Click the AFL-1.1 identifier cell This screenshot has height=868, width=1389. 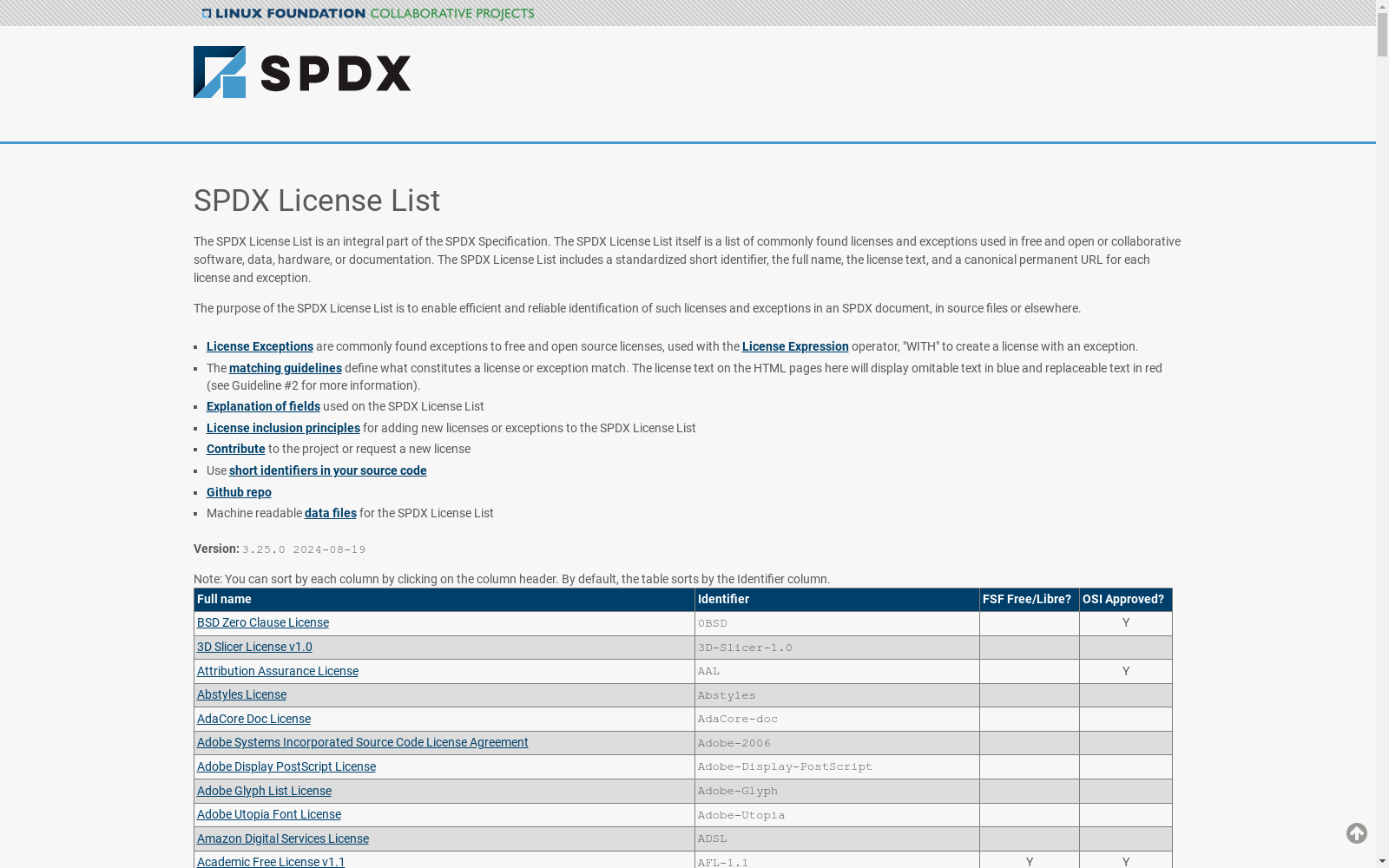click(x=837, y=860)
